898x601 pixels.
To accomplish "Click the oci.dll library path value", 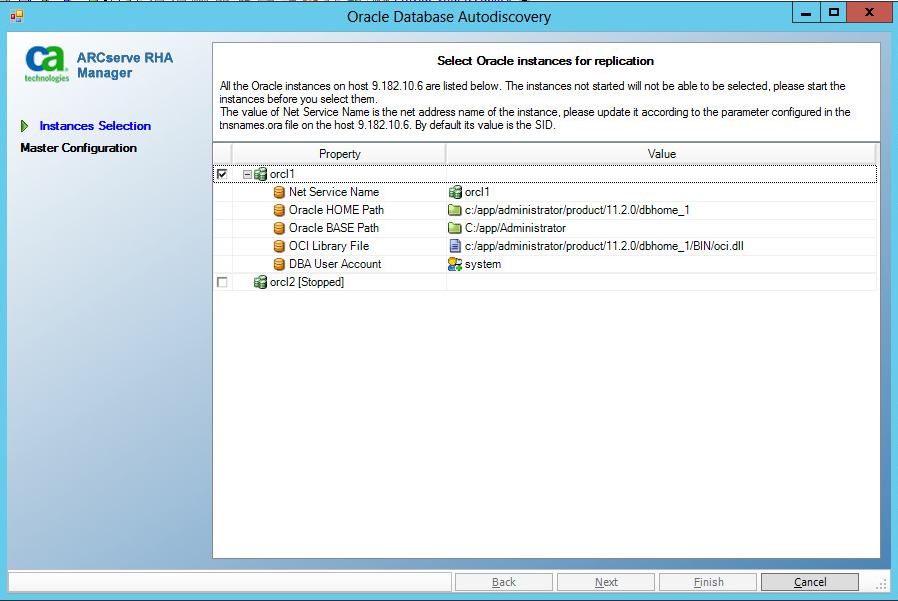I will (x=604, y=246).
